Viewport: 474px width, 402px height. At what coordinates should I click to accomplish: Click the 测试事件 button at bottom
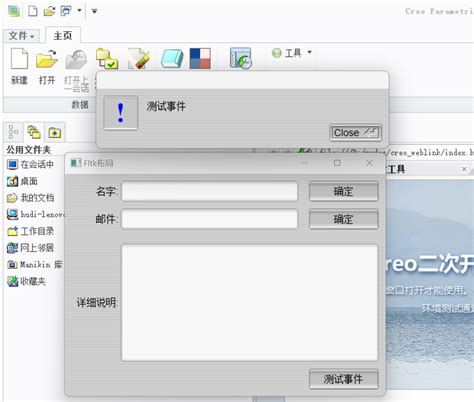tap(344, 379)
